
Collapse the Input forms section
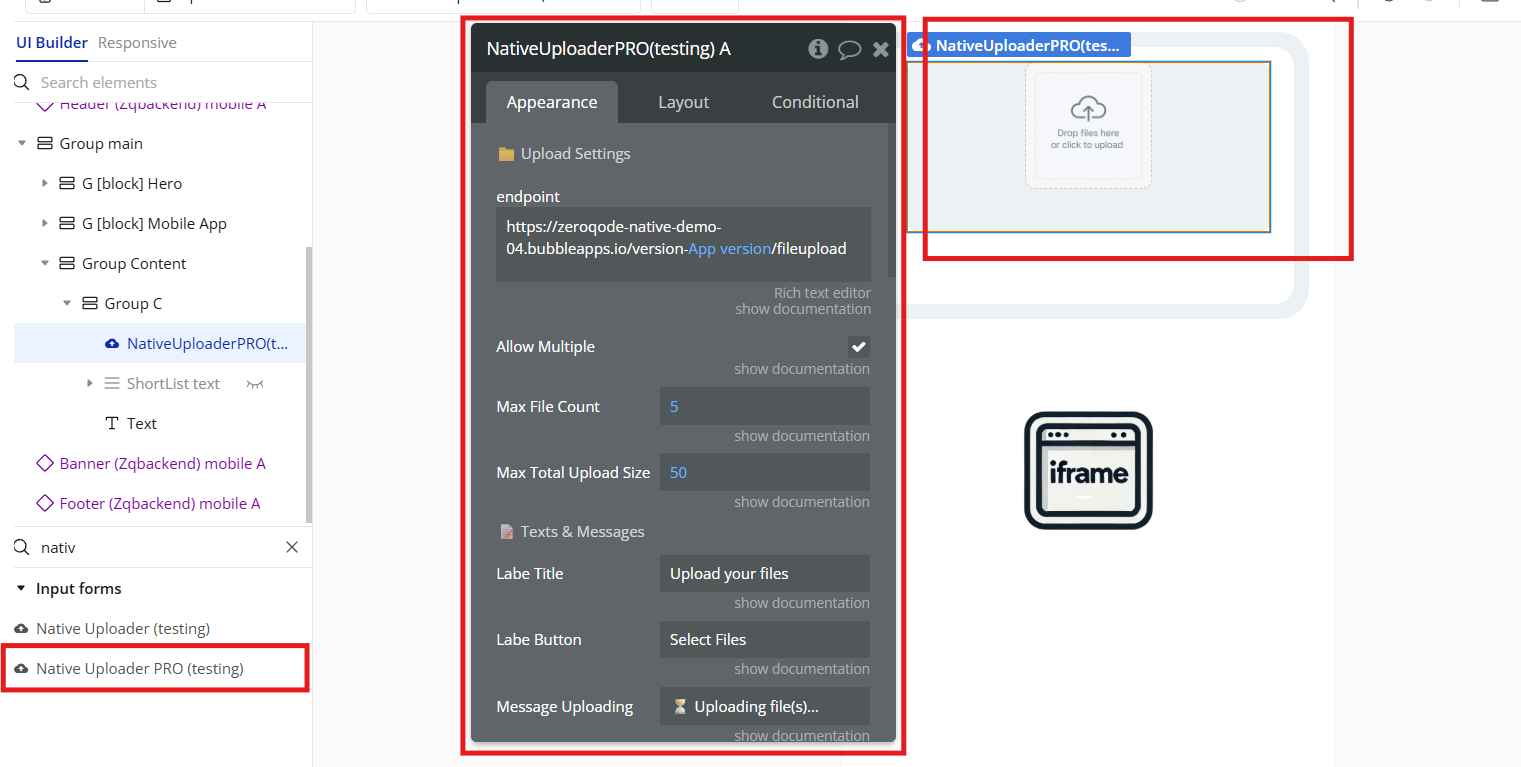pyautogui.click(x=21, y=588)
